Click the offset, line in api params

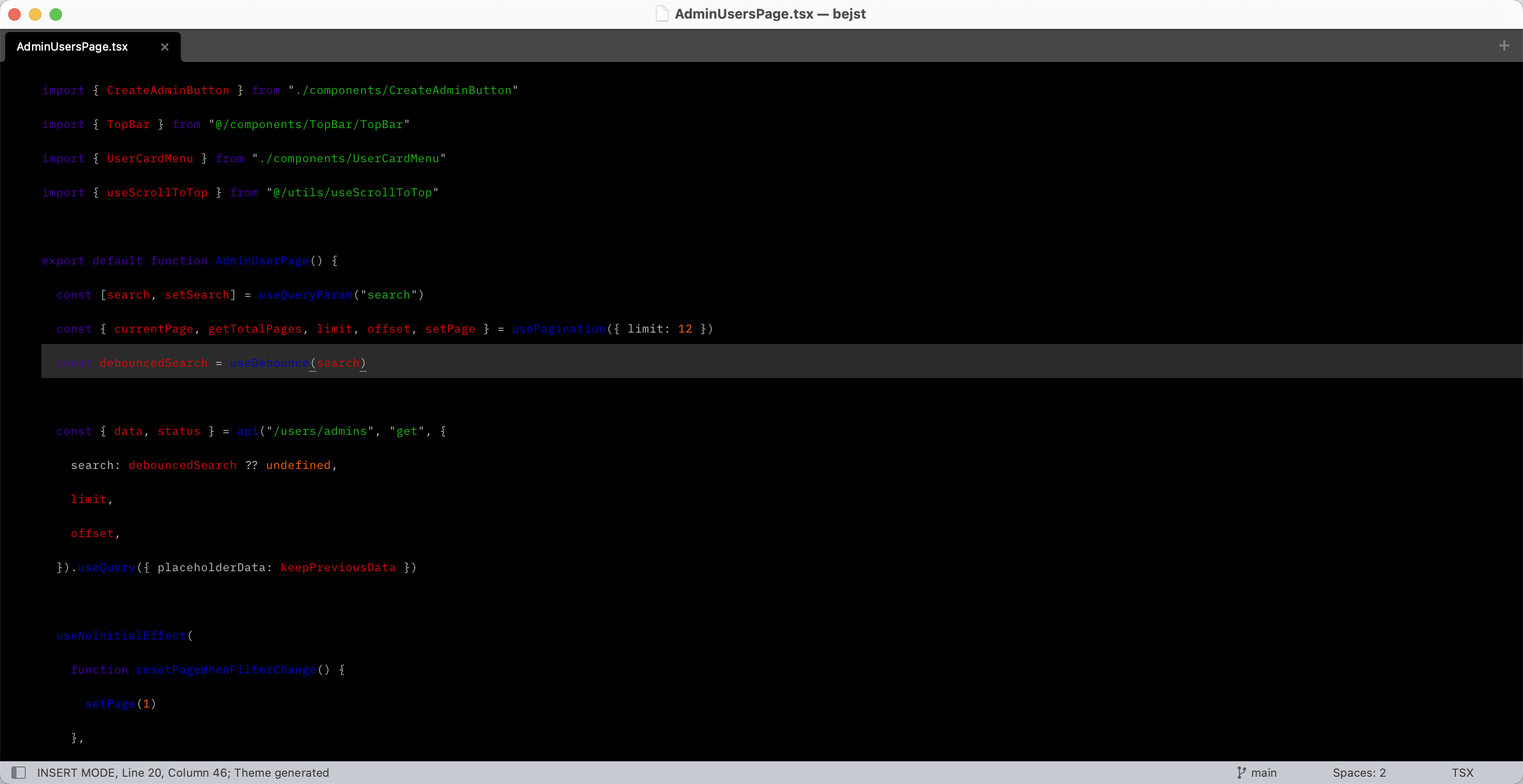(x=95, y=534)
